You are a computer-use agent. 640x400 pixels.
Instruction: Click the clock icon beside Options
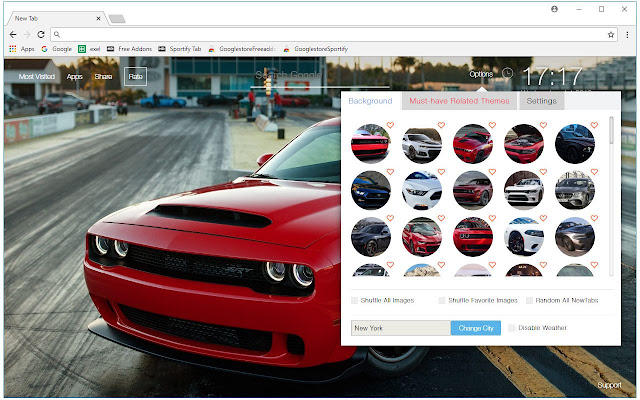(507, 73)
